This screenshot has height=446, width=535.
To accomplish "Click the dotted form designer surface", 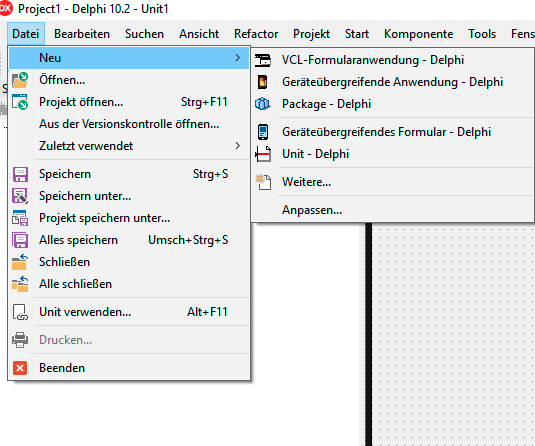I will 453,334.
